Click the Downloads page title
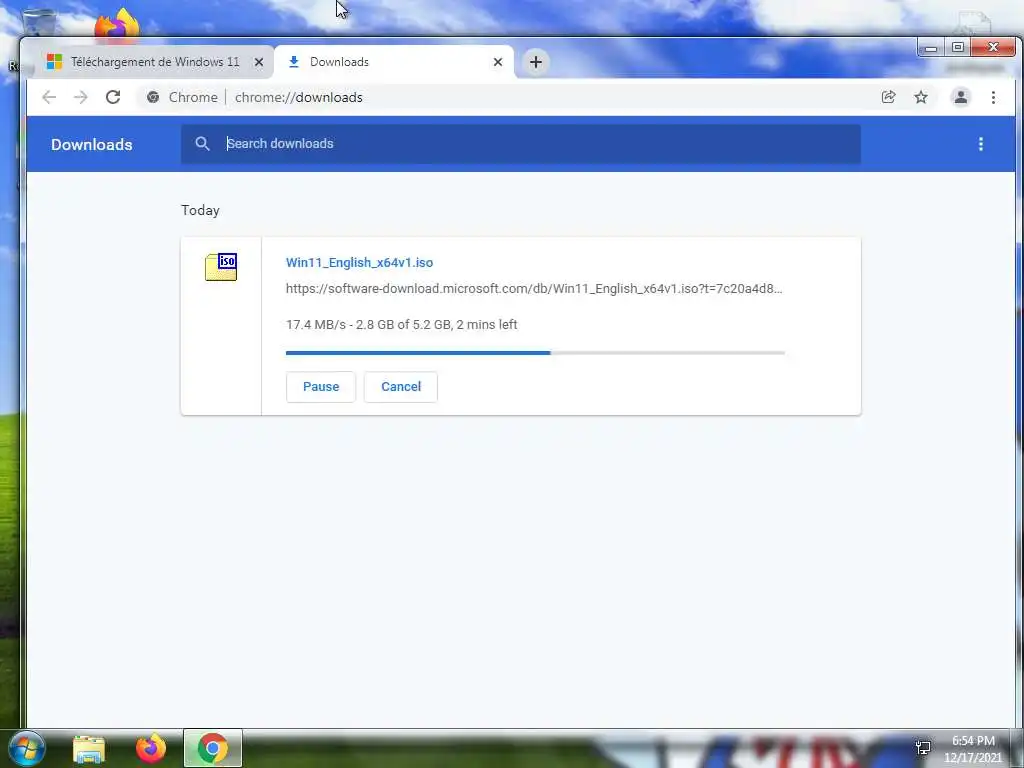The height and width of the screenshot is (768, 1024). point(91,144)
